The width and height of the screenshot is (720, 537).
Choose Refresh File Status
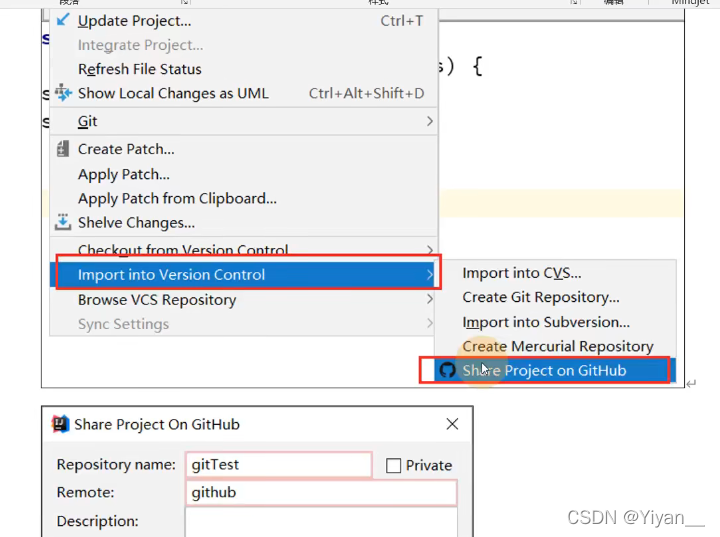pyautogui.click(x=244, y=69)
